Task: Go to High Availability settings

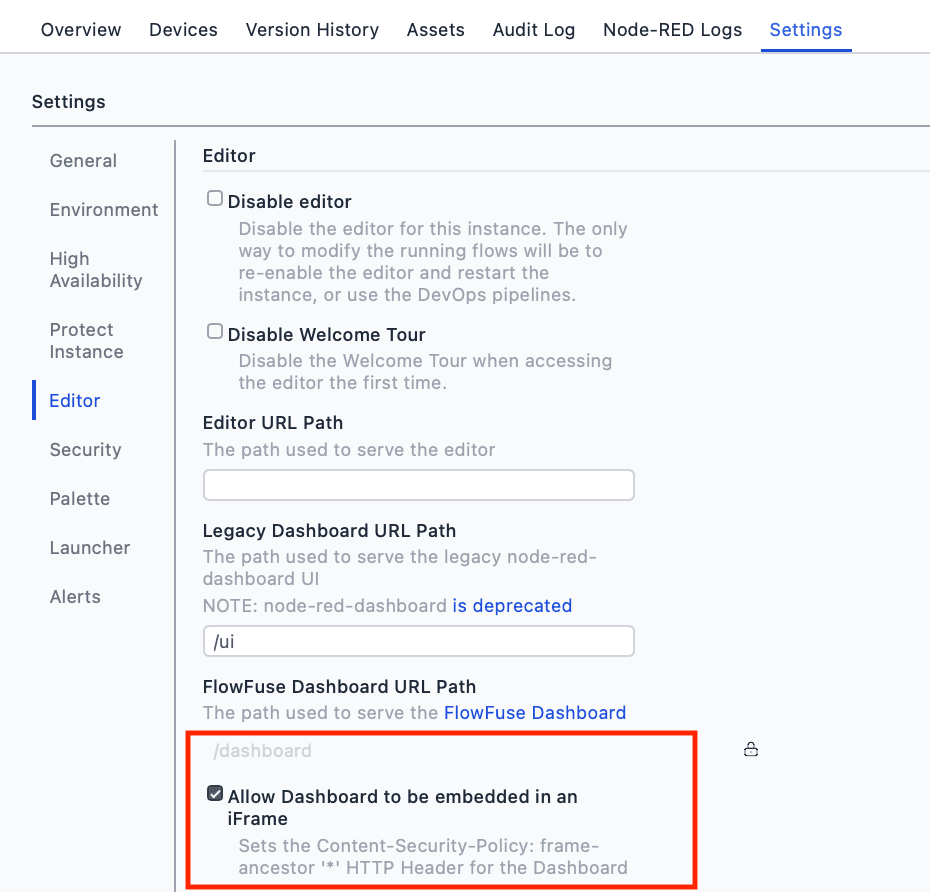Action: click(x=95, y=270)
